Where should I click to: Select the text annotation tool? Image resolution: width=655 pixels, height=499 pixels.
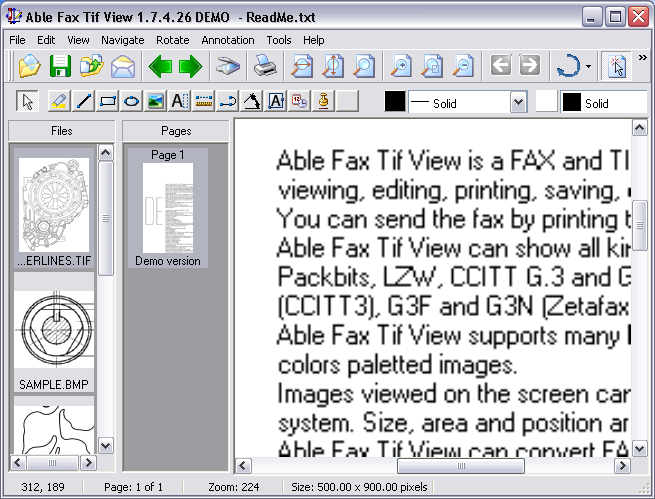pyautogui.click(x=180, y=101)
